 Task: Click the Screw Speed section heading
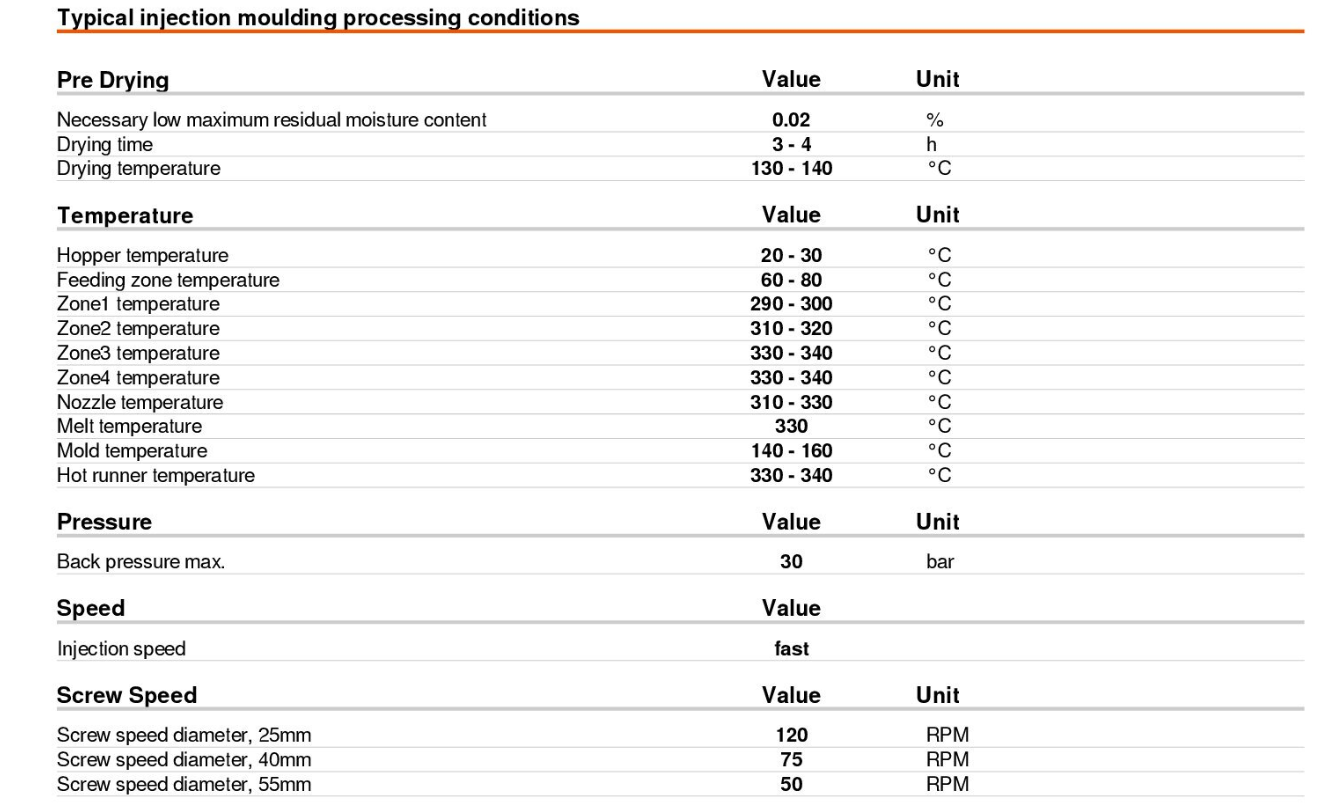(127, 695)
